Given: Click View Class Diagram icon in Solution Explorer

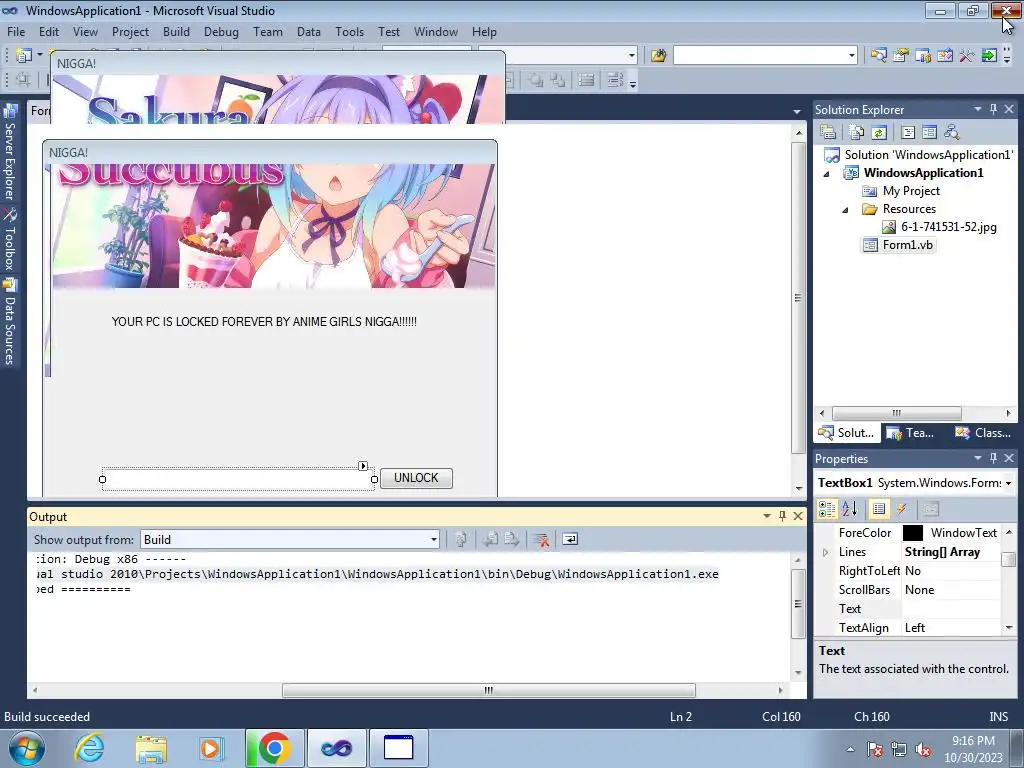Looking at the screenshot, I should pyautogui.click(x=952, y=132).
